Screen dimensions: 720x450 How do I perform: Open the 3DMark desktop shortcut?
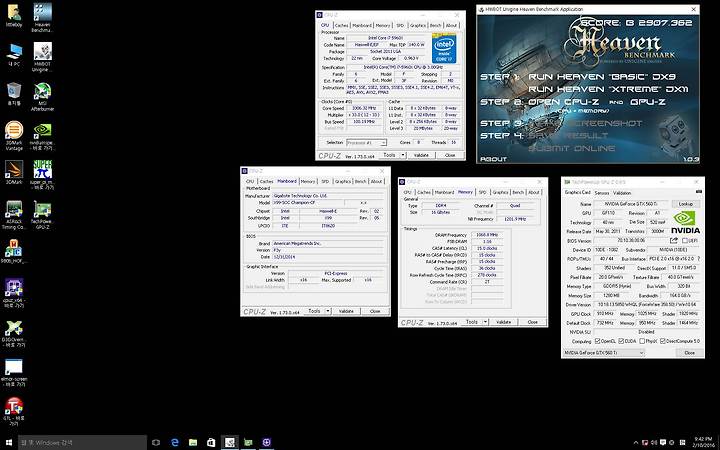14,173
